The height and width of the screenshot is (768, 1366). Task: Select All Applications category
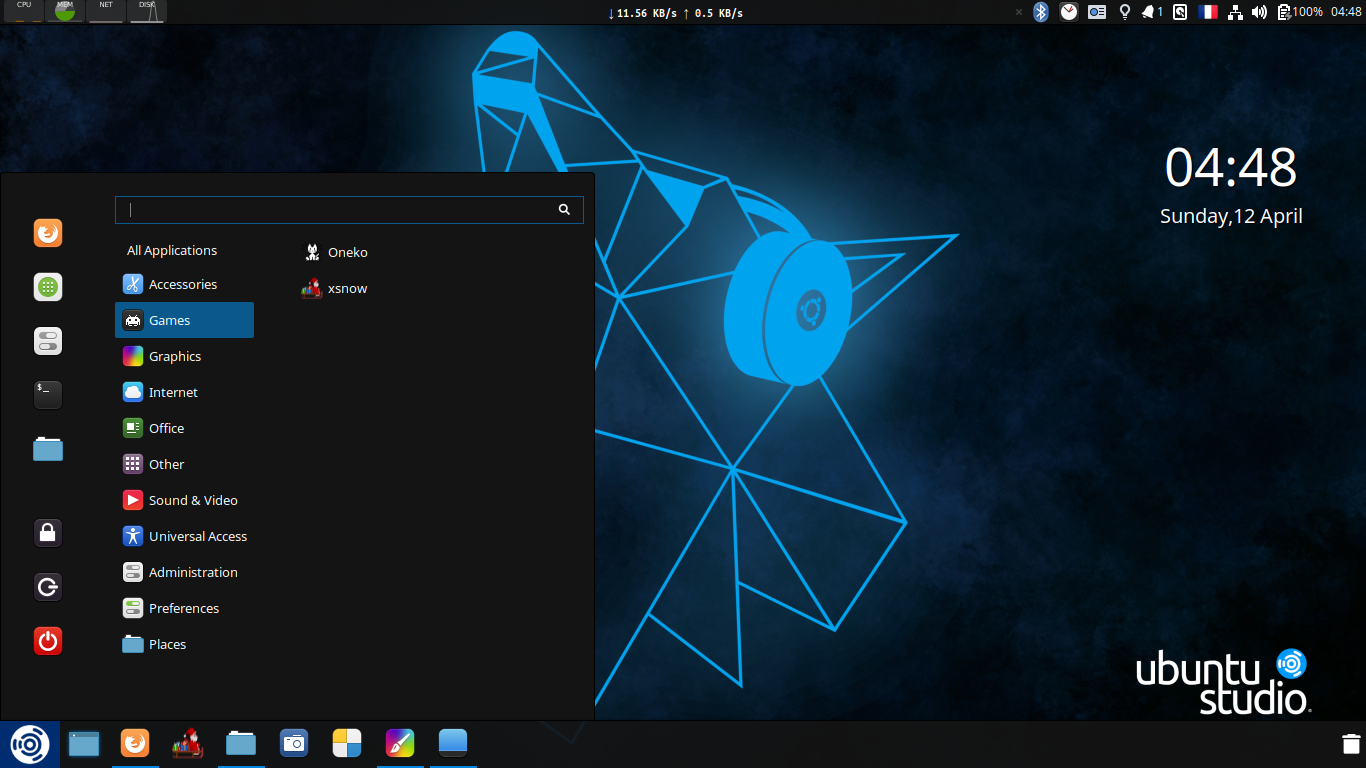pyautogui.click(x=172, y=250)
